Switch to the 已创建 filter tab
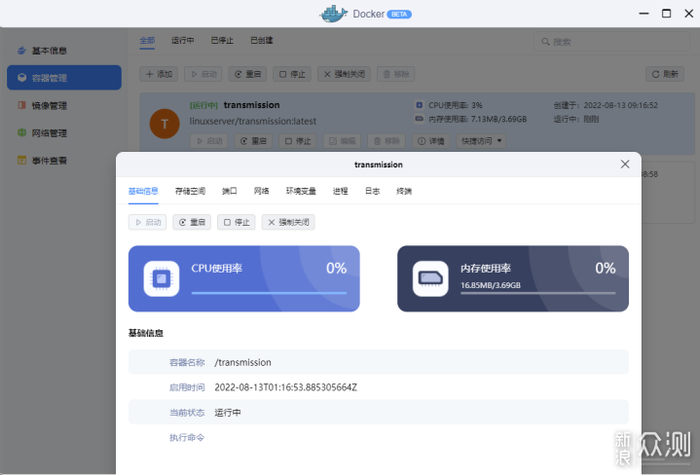 point(262,41)
